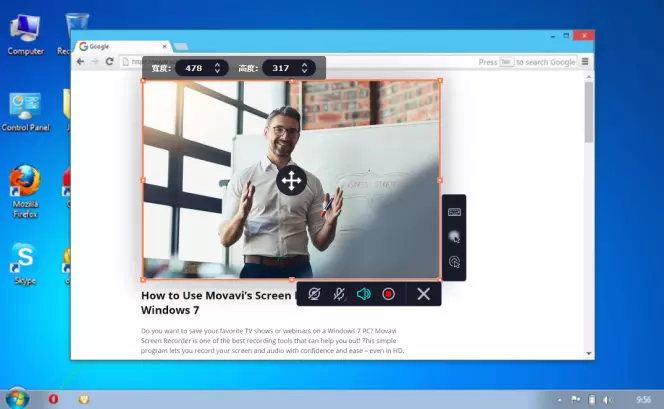Screen dimensions: 664x409
Task: Close the Movavi recording panel with X
Action: tap(423, 294)
